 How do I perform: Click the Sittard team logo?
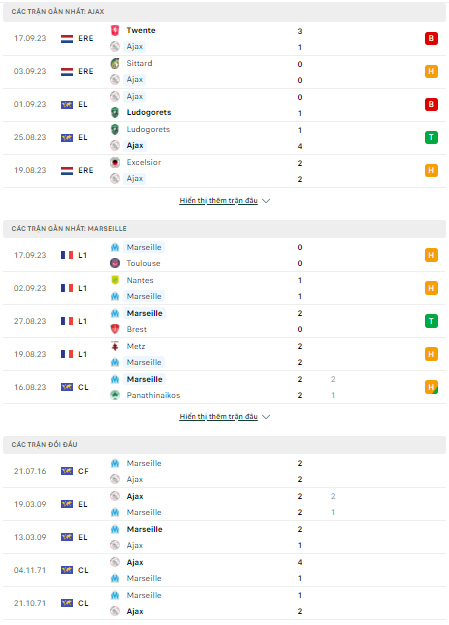(x=115, y=63)
